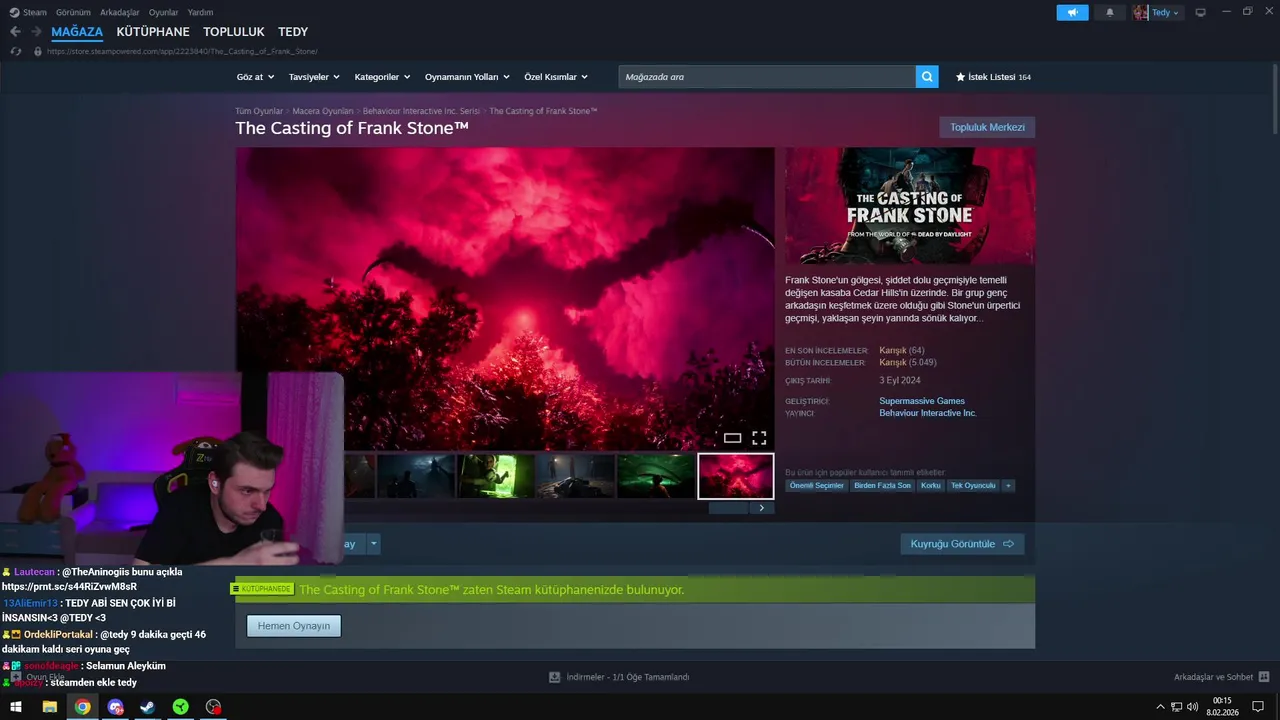The width and height of the screenshot is (1280, 720).
Task: Open Windows notification center
Action: coord(1258,707)
